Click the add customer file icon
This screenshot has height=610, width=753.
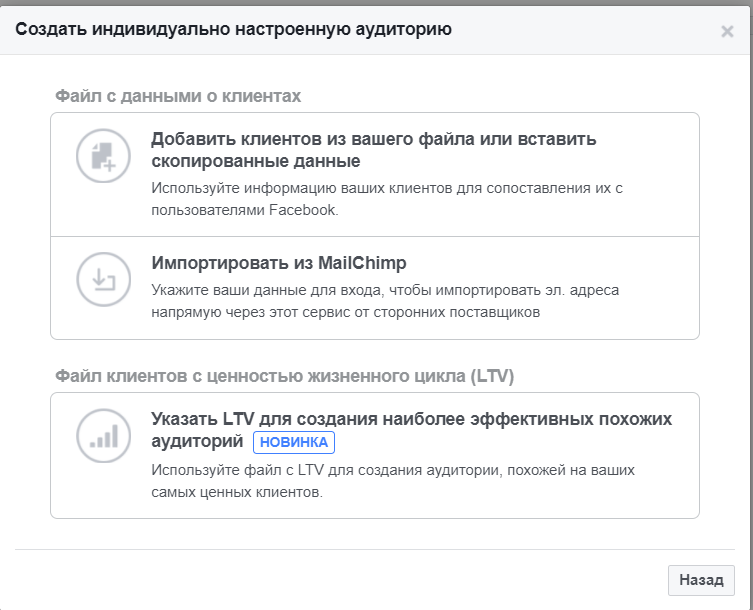tap(104, 156)
